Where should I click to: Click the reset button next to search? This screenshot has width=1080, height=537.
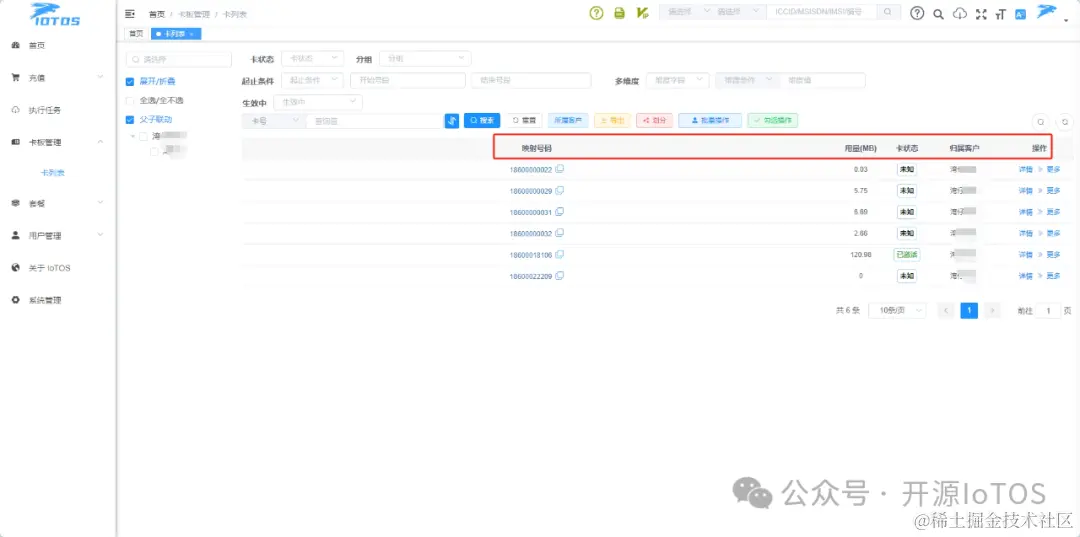click(x=525, y=120)
